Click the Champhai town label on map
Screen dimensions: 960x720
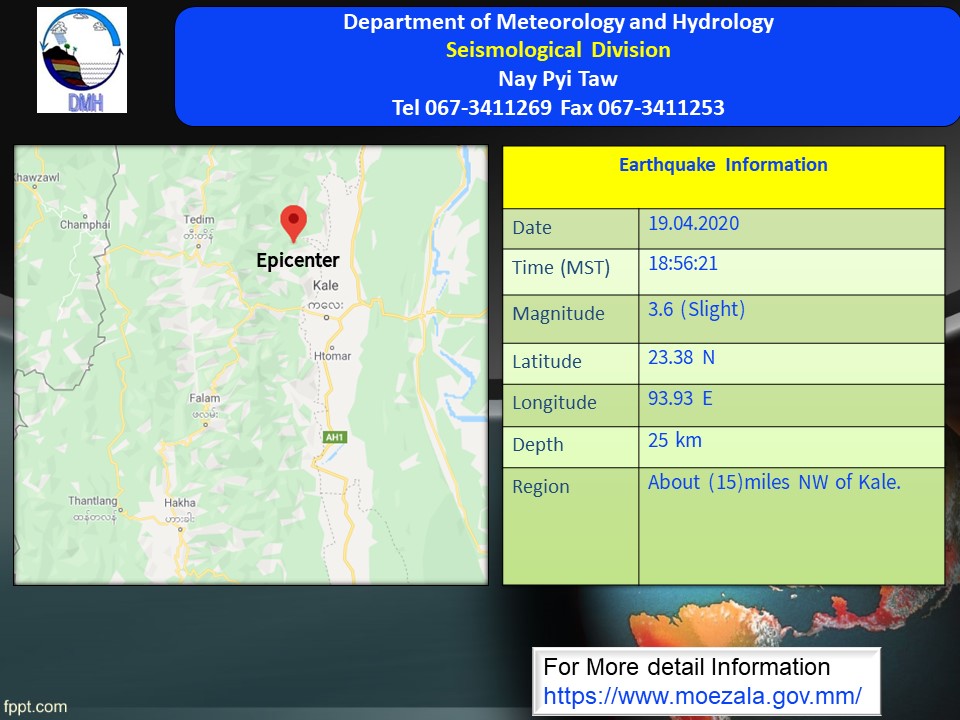click(x=85, y=225)
